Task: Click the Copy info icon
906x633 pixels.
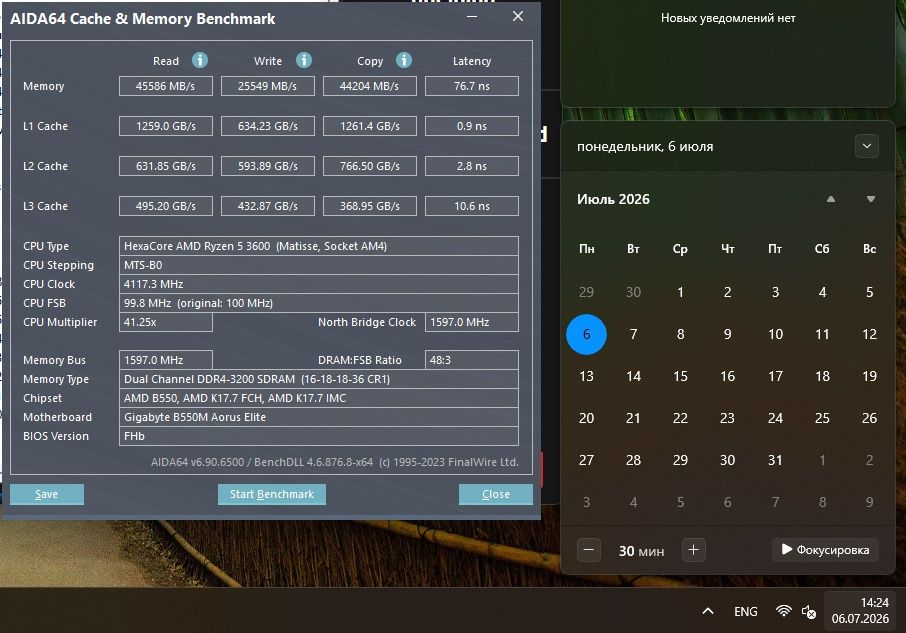Action: tap(404, 60)
